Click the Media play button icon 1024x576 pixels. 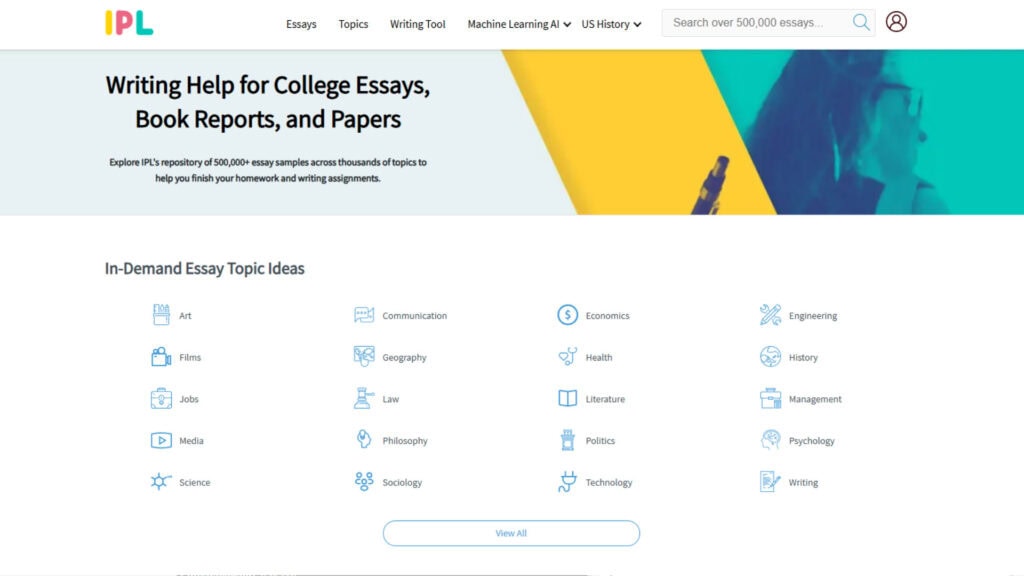click(161, 440)
